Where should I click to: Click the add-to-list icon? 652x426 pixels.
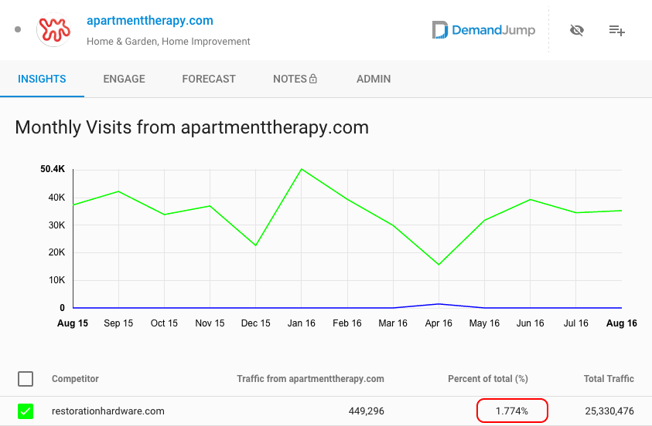coord(617,30)
